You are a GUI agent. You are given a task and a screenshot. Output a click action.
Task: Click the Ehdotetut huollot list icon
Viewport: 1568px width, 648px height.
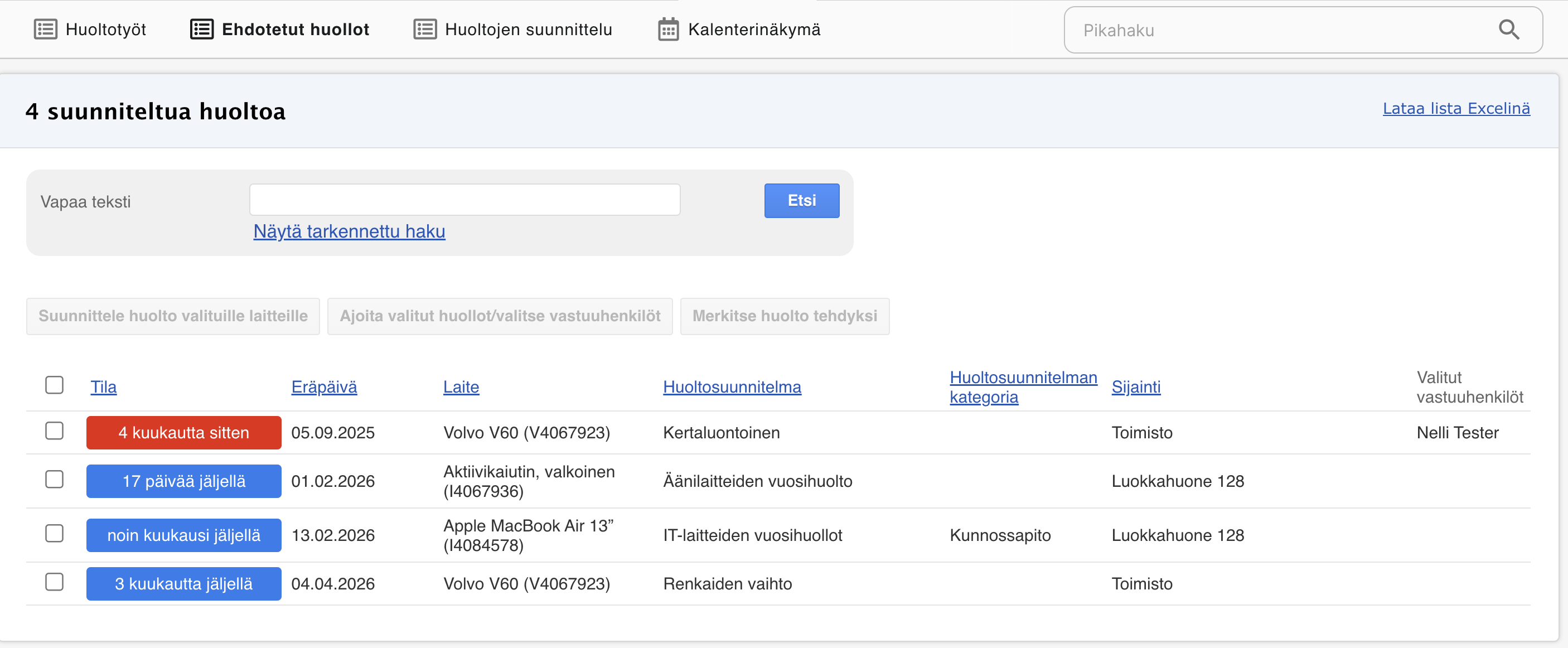[x=201, y=29]
